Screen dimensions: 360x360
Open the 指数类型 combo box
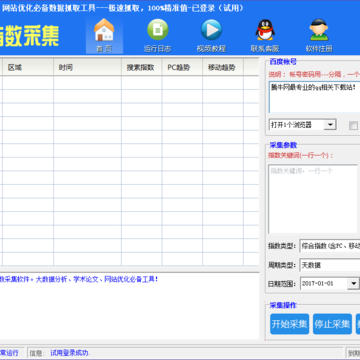tap(329, 246)
